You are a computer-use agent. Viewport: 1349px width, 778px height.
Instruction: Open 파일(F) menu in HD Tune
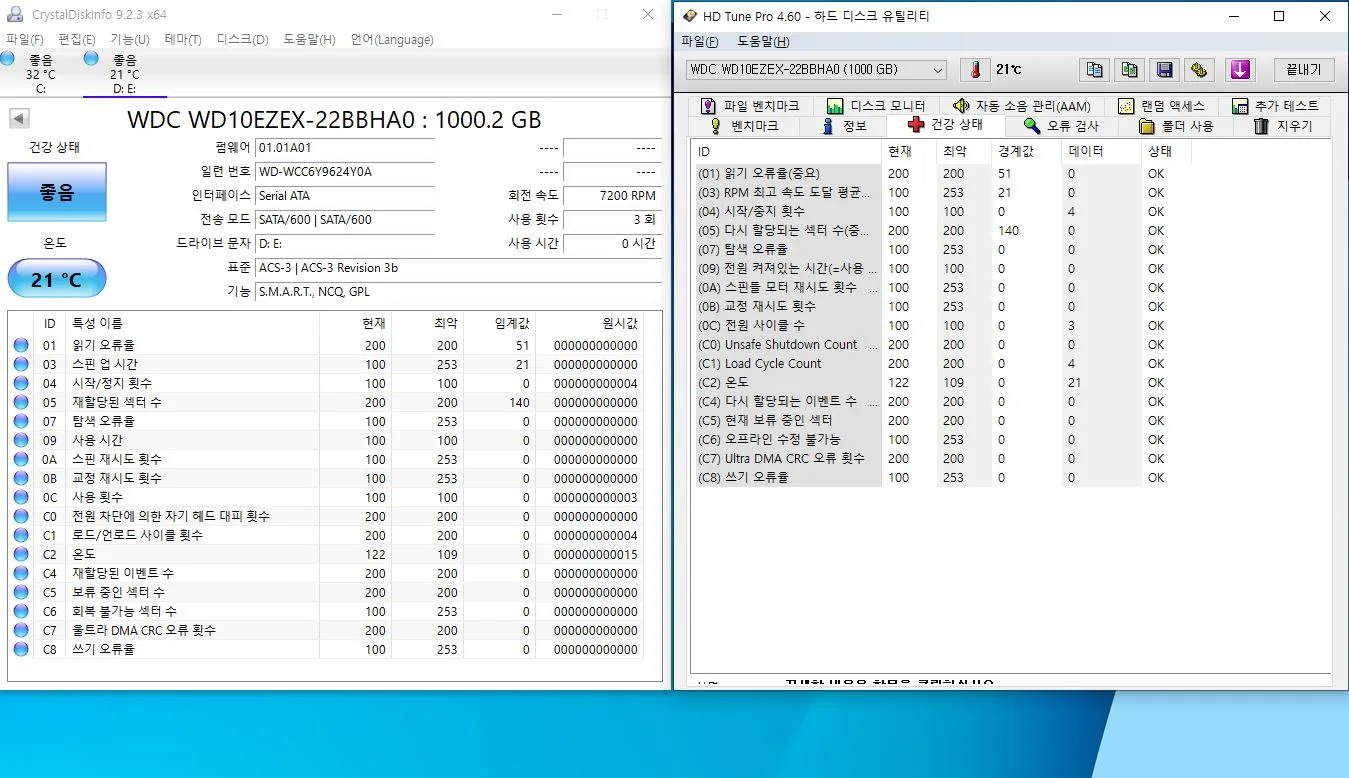(x=700, y=42)
